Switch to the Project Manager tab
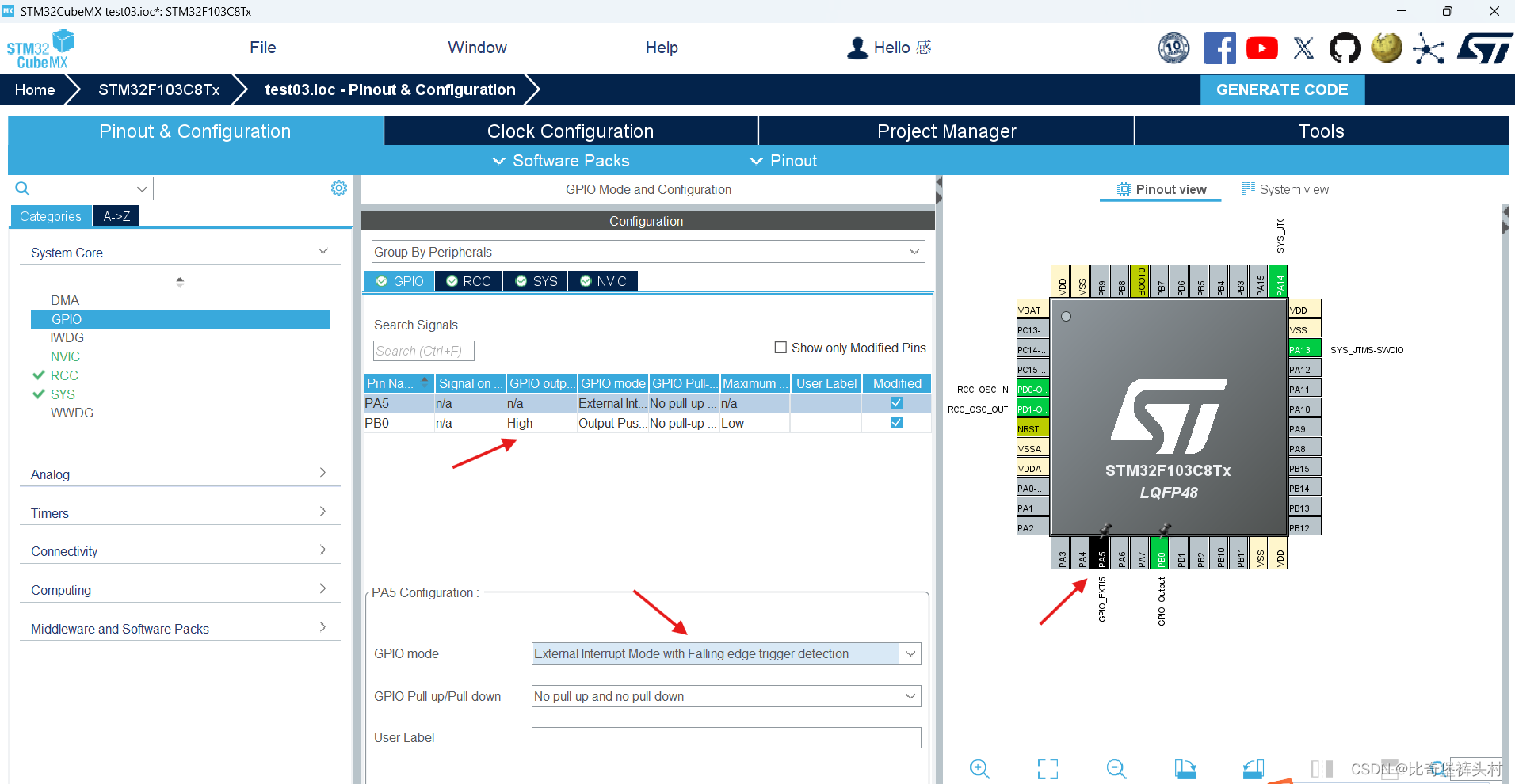 point(946,131)
